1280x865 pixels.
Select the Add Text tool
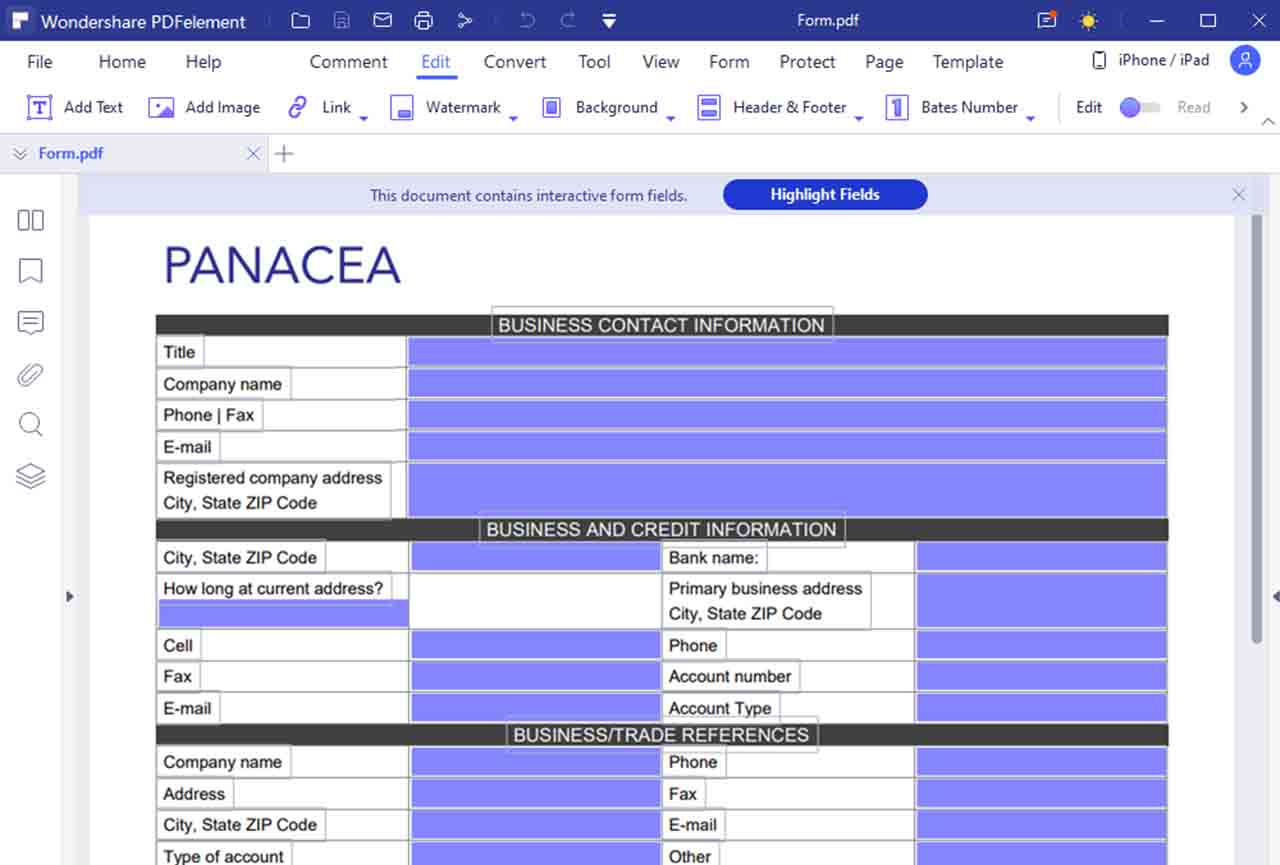75,107
